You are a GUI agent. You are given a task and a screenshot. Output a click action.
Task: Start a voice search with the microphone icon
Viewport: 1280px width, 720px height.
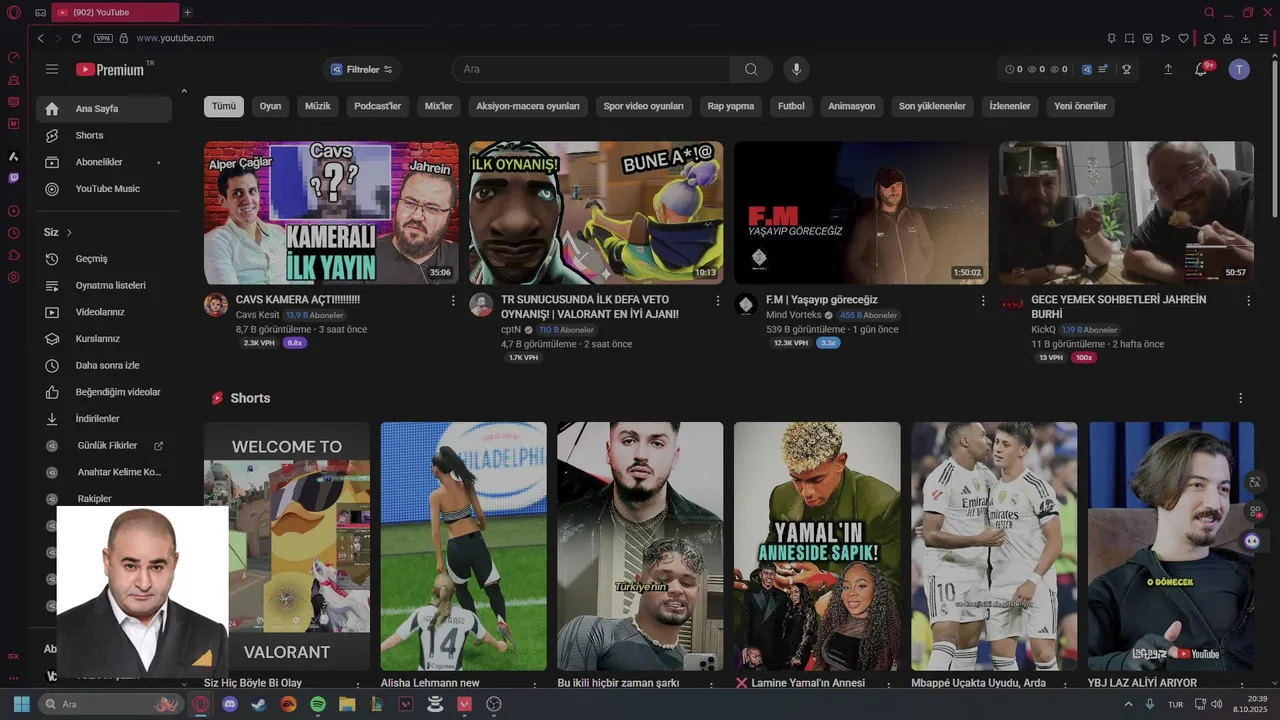[x=797, y=69]
